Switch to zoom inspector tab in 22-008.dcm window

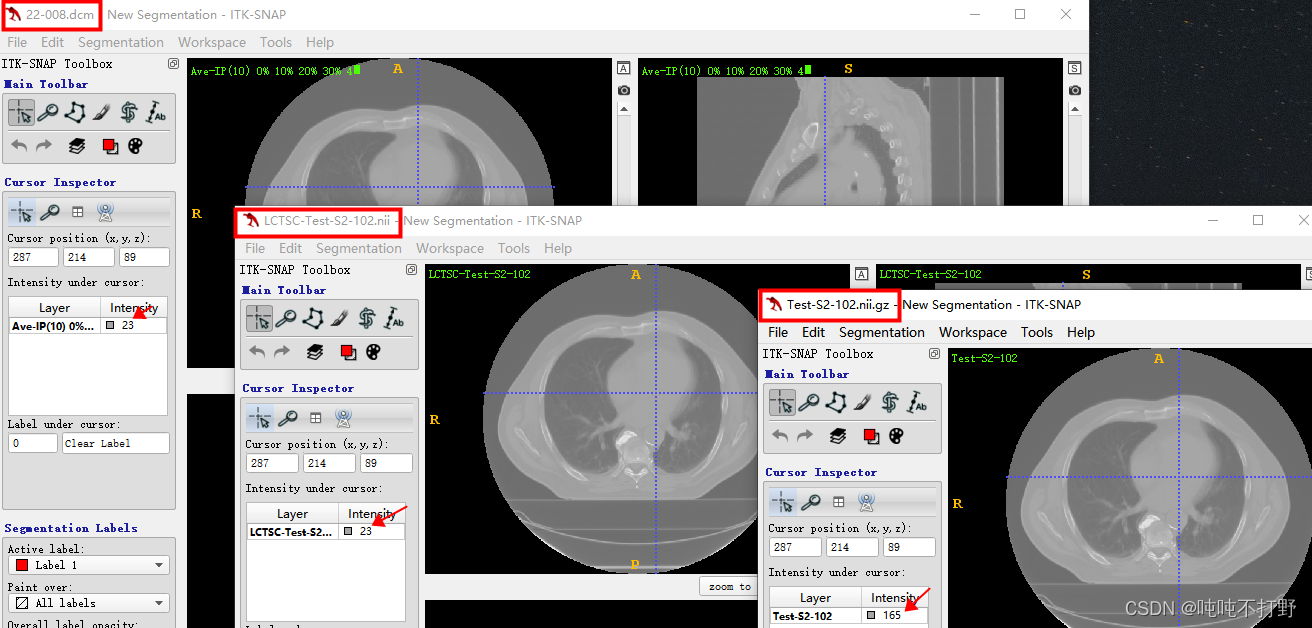[x=50, y=212]
